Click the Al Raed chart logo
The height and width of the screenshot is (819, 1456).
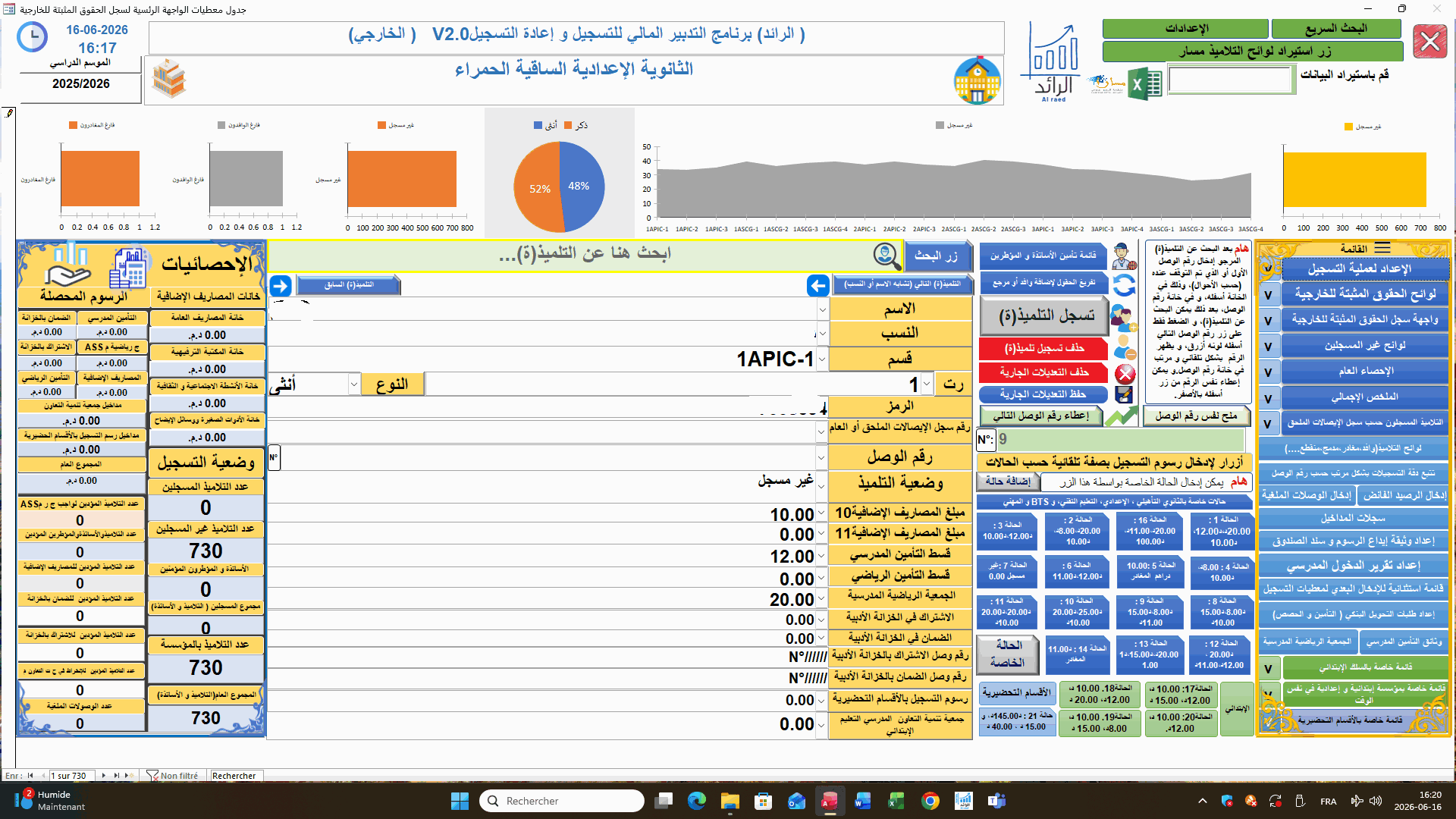[x=1053, y=62]
